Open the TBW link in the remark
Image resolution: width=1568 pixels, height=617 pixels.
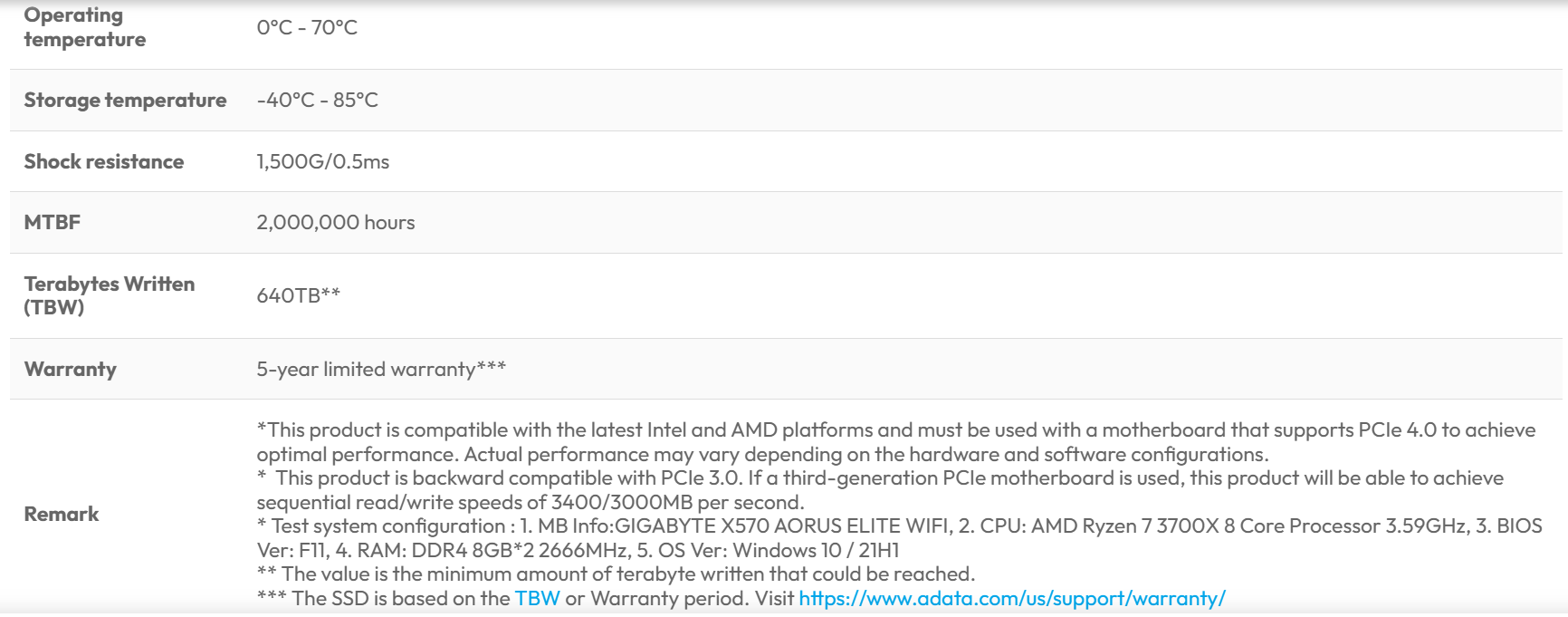pos(537,599)
